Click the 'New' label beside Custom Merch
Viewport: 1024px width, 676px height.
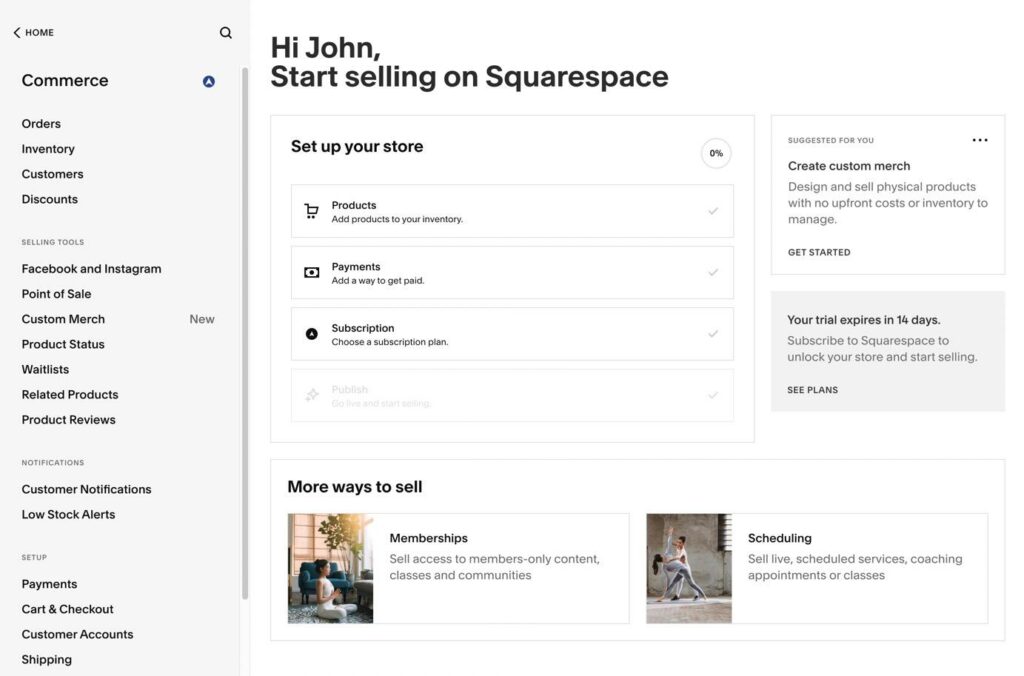[202, 319]
